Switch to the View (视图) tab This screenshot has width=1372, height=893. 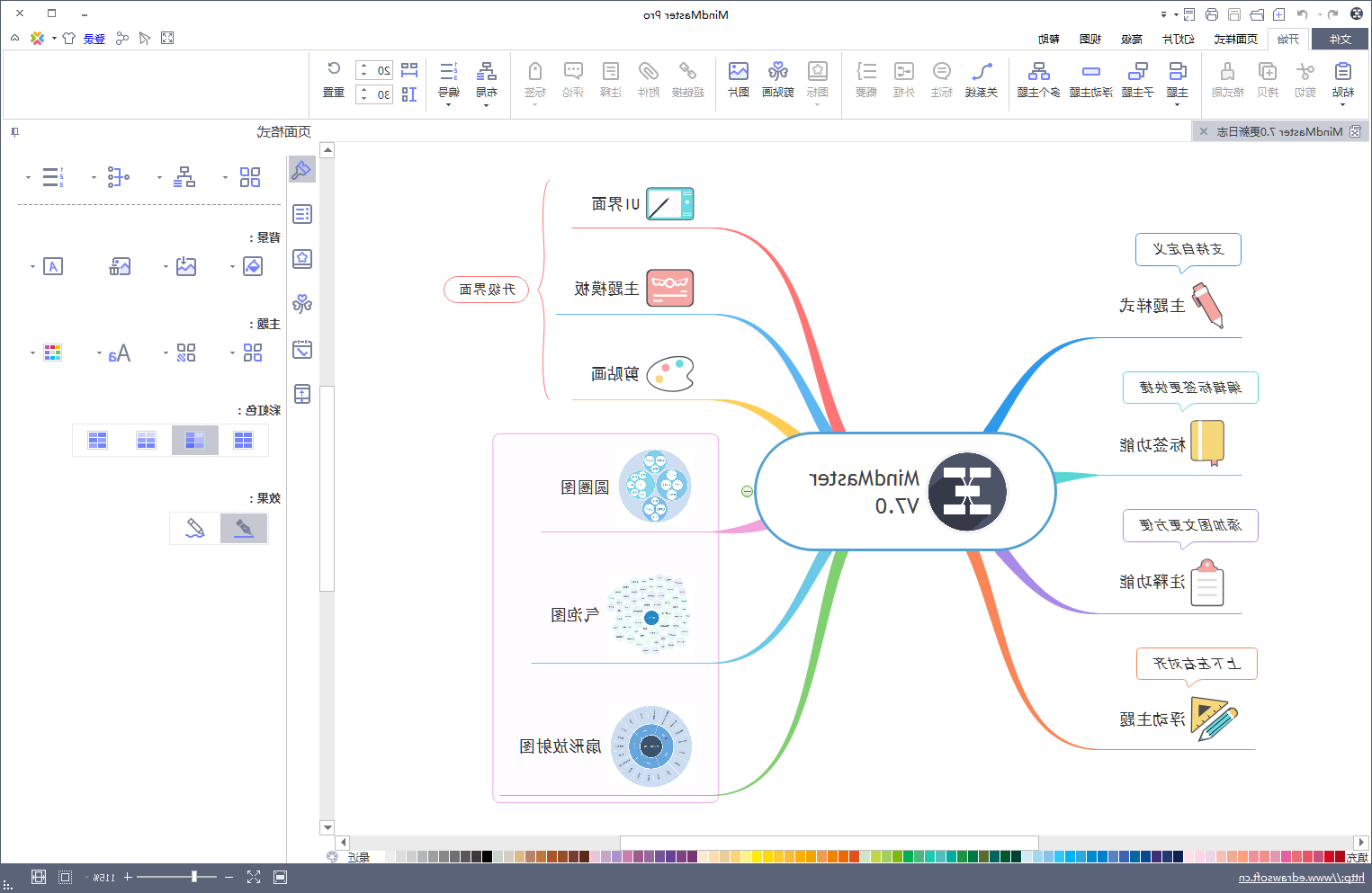[1090, 39]
